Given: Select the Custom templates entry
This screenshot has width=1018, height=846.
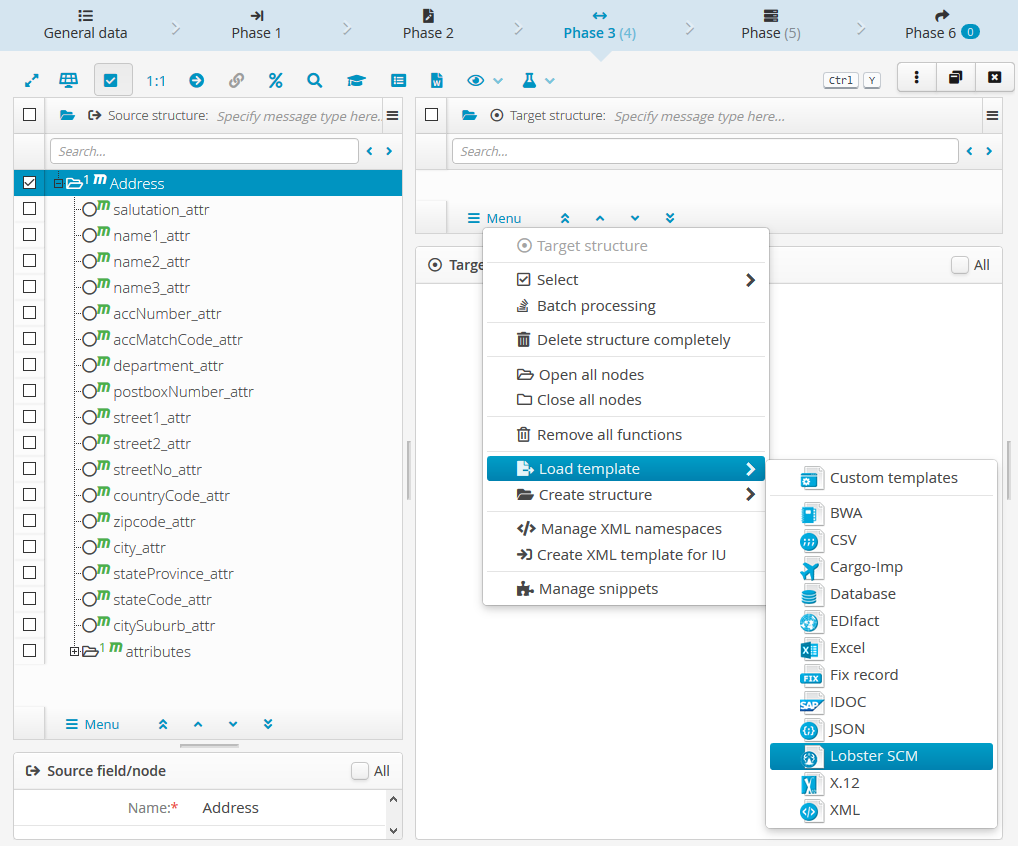Looking at the screenshot, I should coord(881,479).
